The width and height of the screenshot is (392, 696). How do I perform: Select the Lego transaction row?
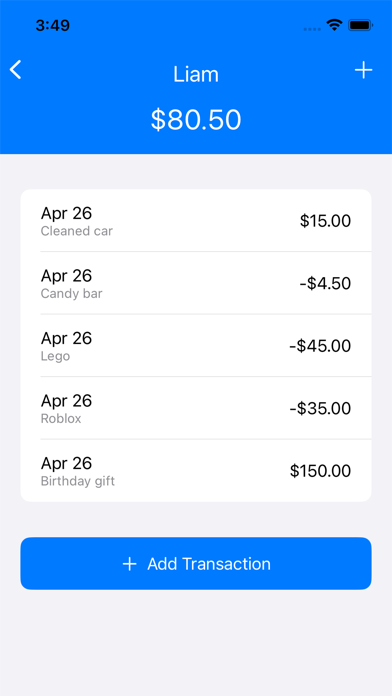[196, 346]
